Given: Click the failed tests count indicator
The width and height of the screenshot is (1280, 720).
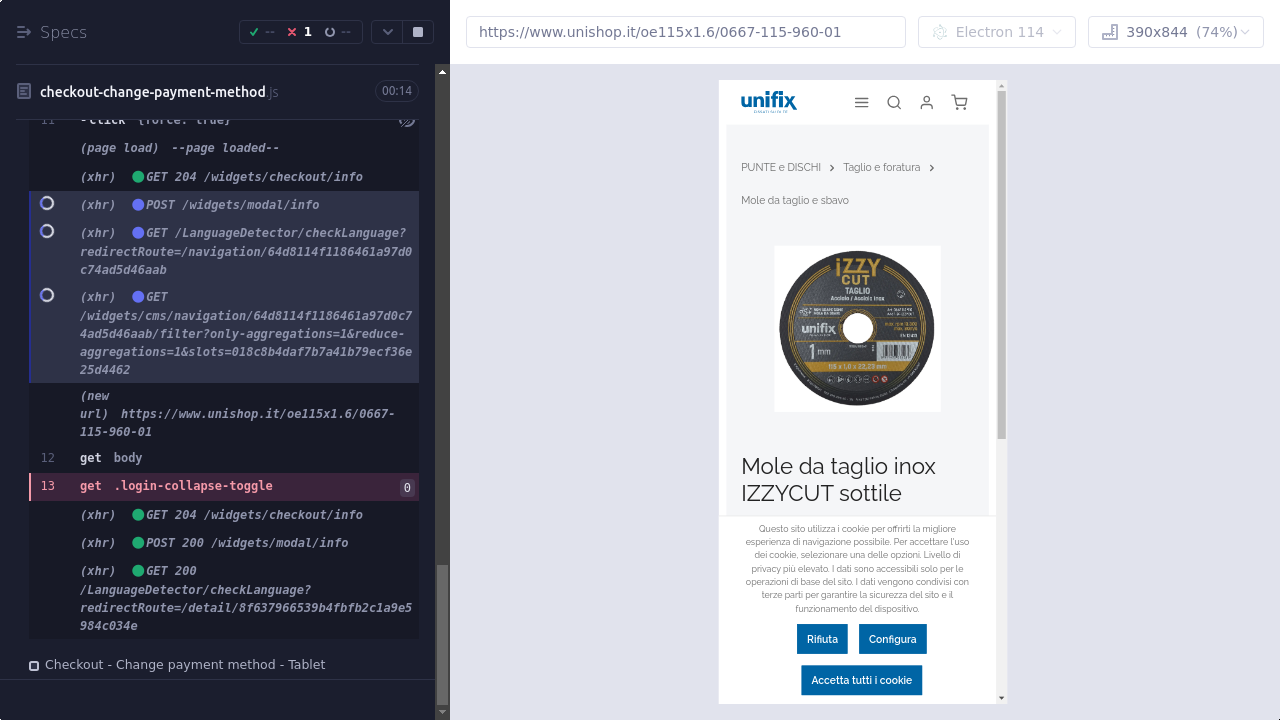Looking at the screenshot, I should (x=300, y=32).
